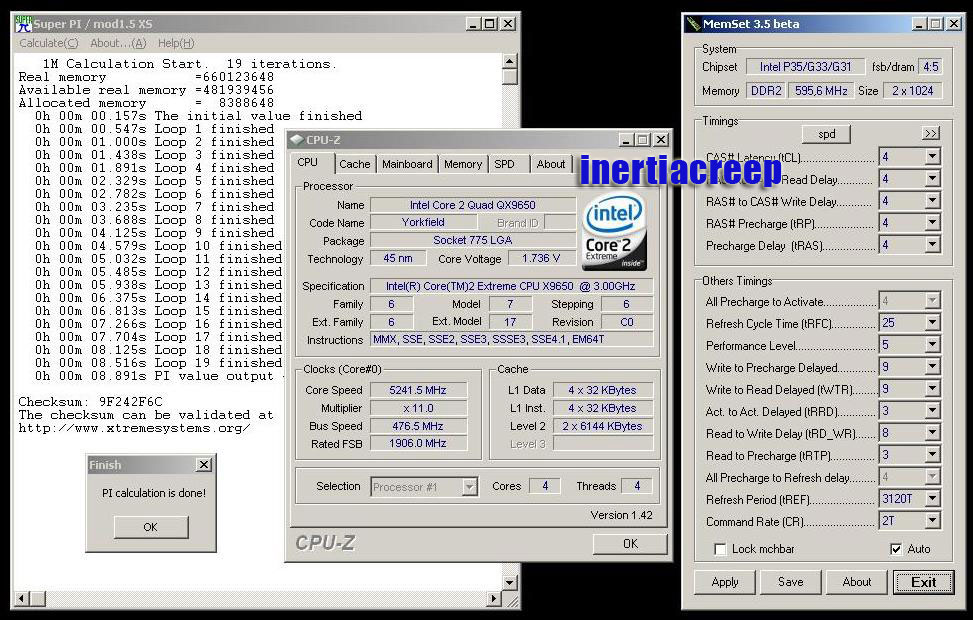Toggle the Lock mchbar checkbox
Image resolution: width=973 pixels, height=620 pixels.
(720, 549)
